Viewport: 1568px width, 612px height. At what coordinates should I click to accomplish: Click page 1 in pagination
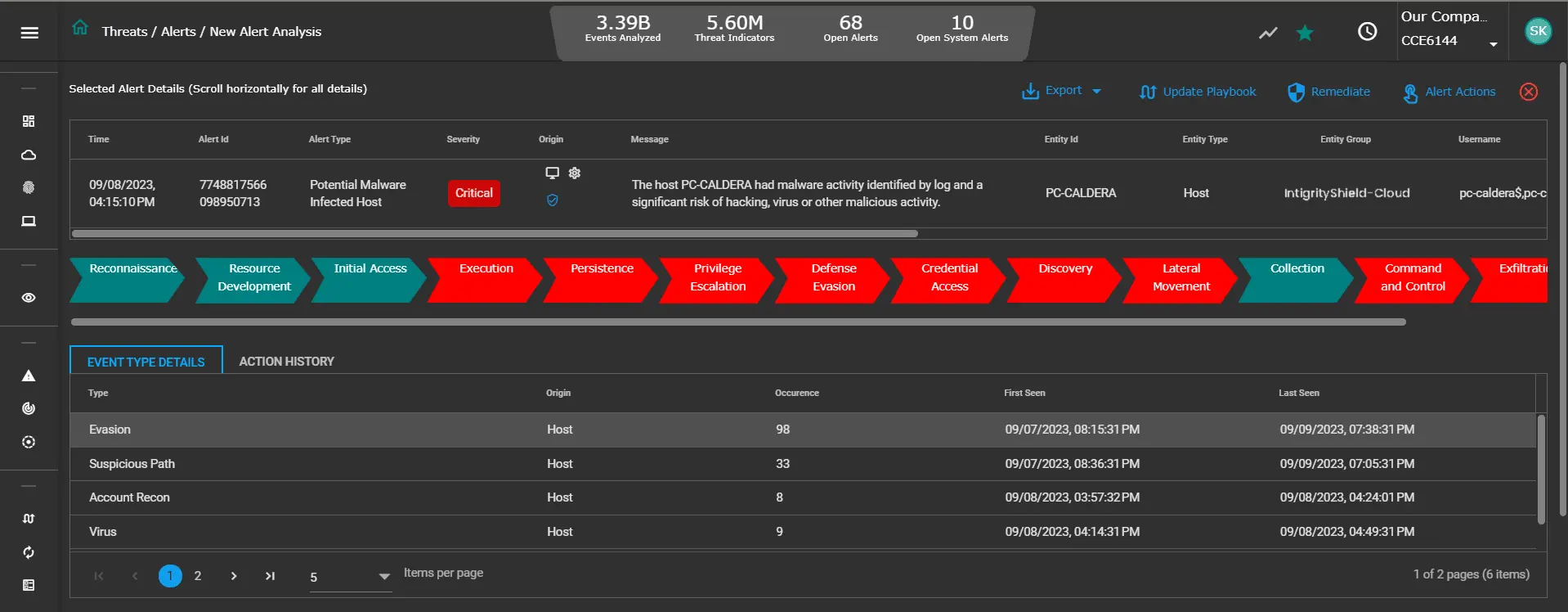click(x=170, y=576)
